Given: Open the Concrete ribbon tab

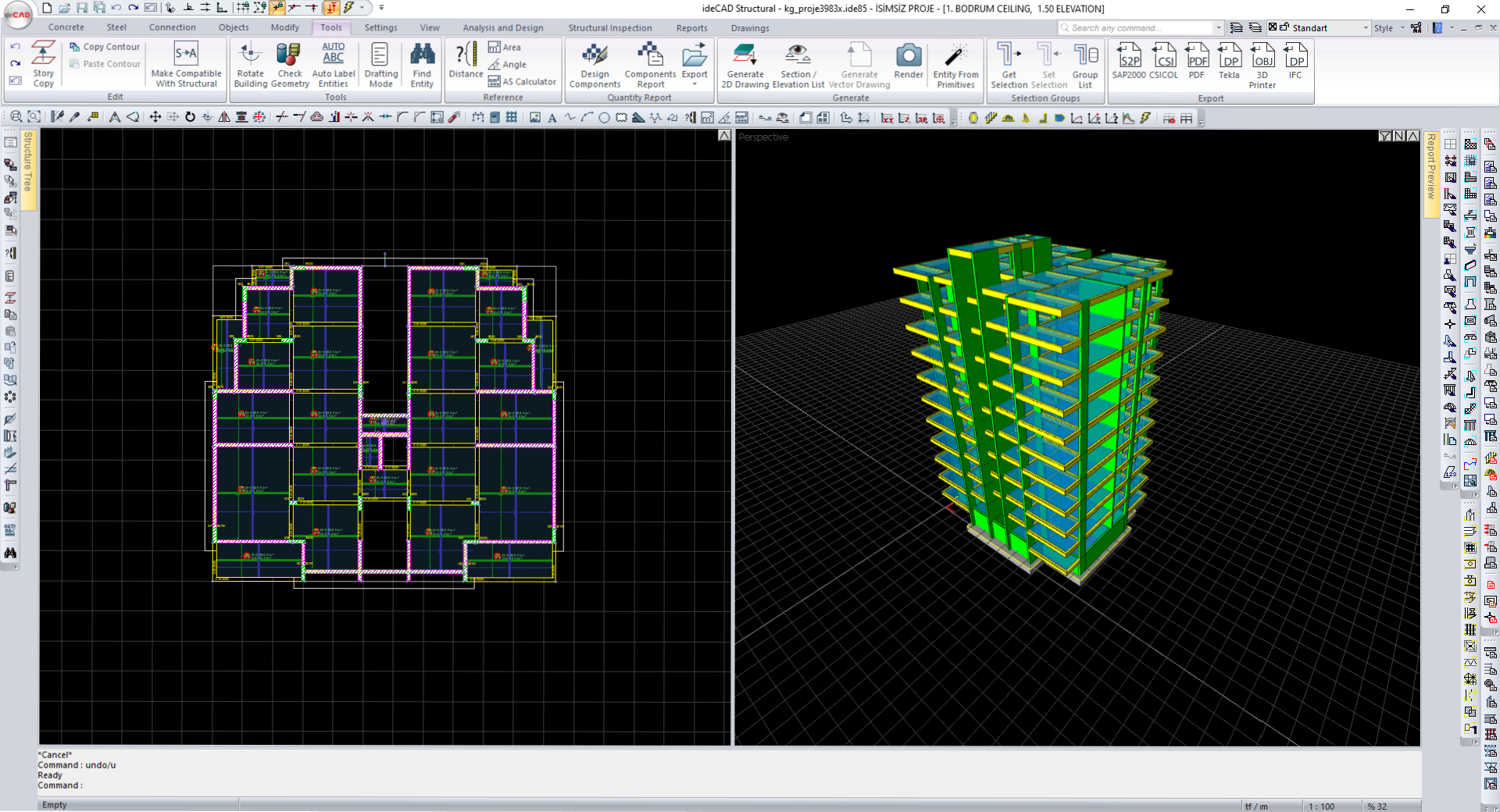Looking at the screenshot, I should 66,28.
